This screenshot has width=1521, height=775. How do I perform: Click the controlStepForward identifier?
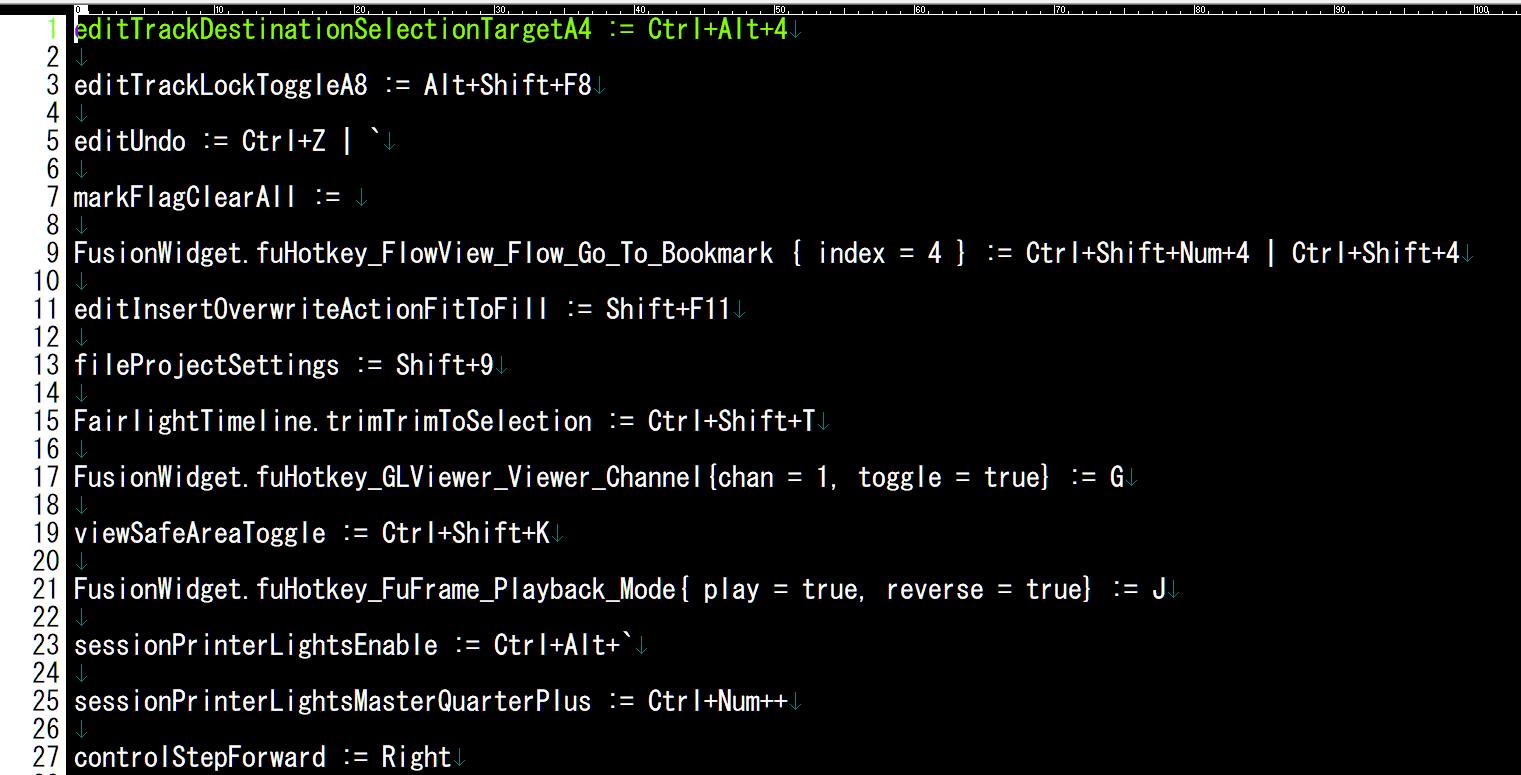coord(200,757)
